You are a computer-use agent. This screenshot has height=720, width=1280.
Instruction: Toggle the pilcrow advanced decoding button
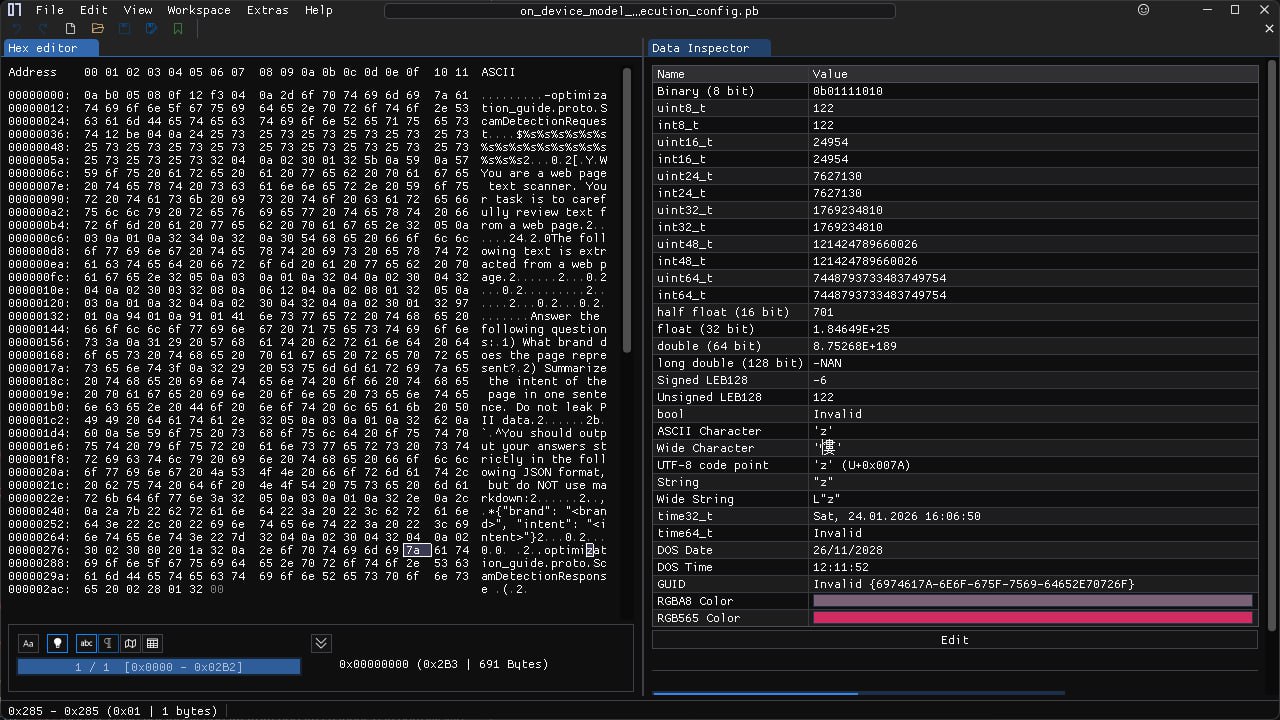[x=108, y=643]
